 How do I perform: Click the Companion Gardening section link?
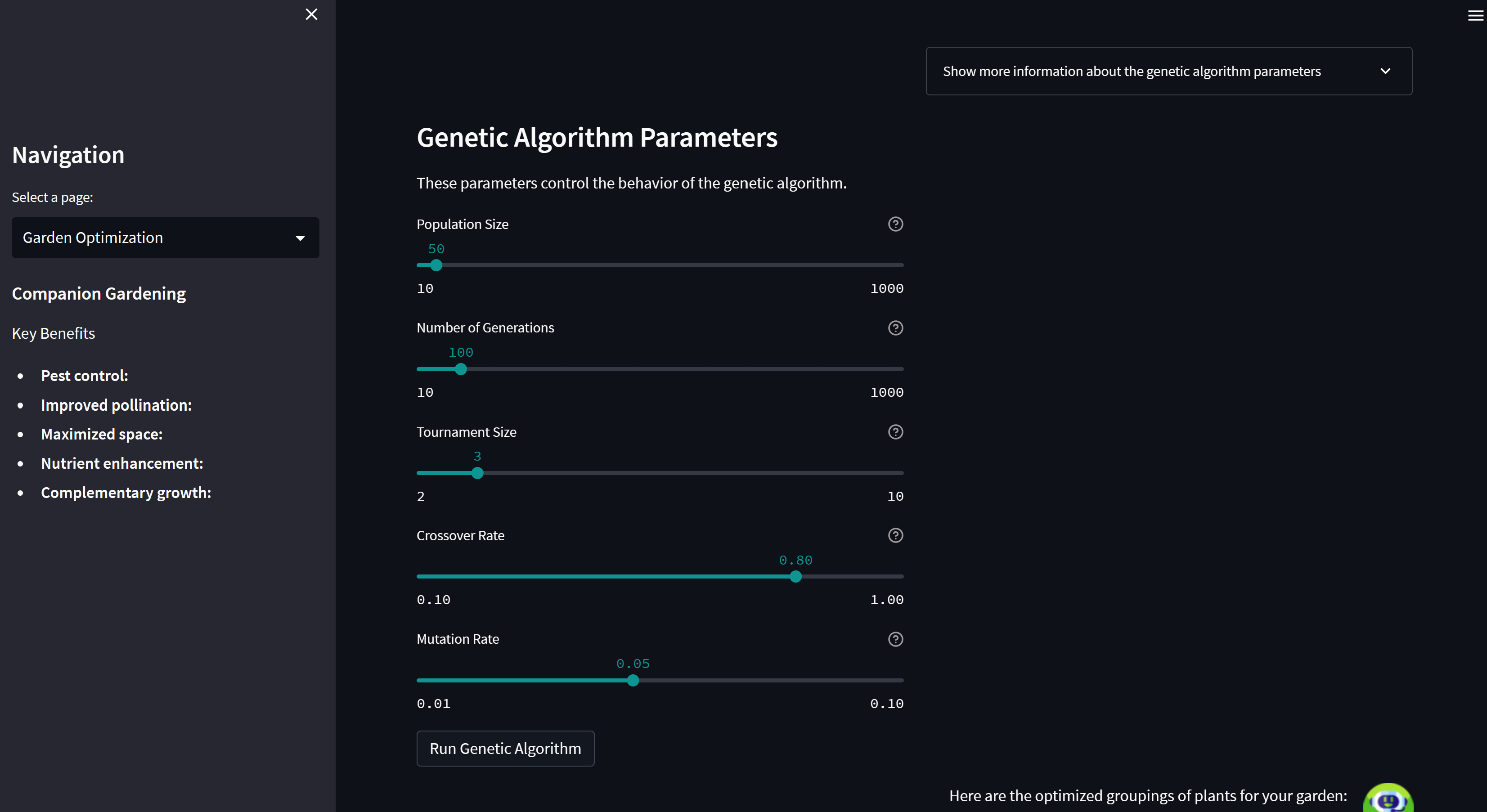[98, 293]
